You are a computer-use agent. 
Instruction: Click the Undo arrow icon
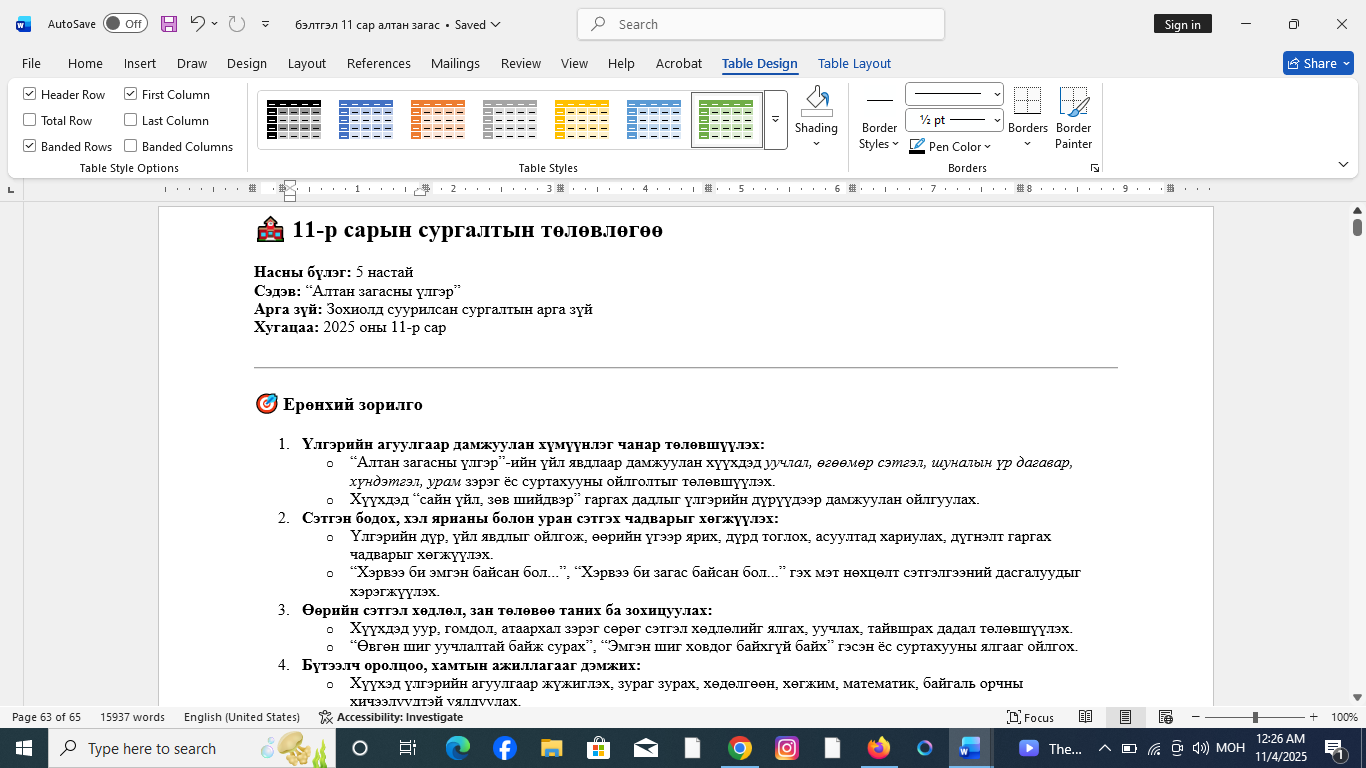click(198, 24)
